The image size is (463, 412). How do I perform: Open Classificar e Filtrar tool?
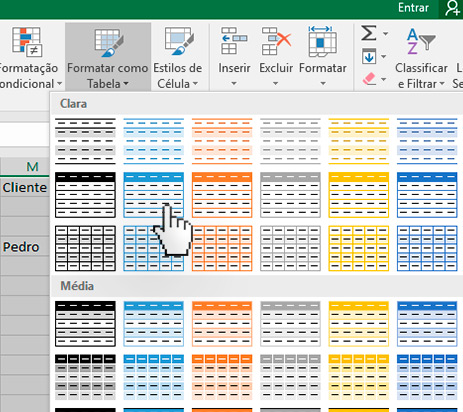pyautogui.click(x=422, y=57)
